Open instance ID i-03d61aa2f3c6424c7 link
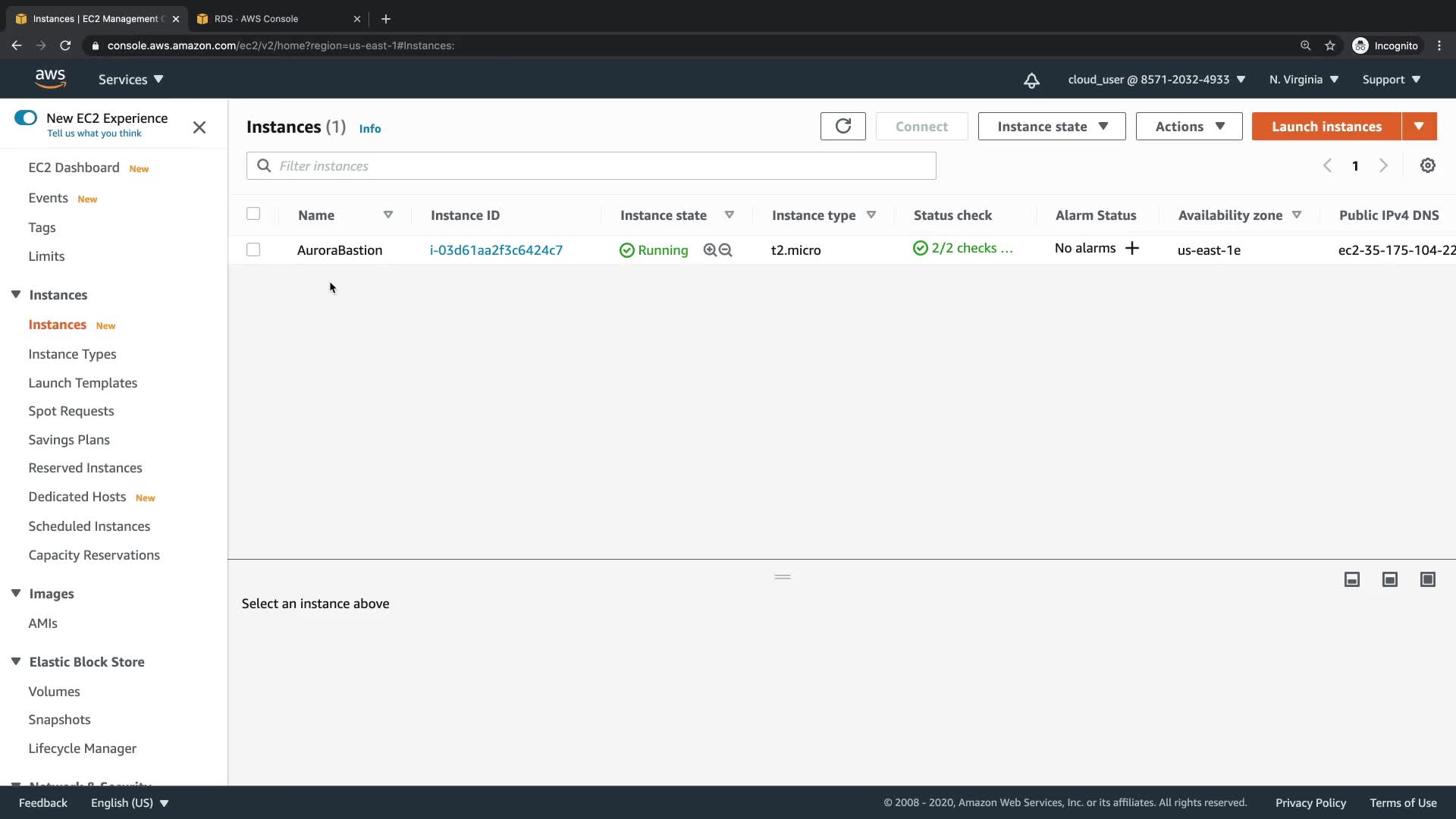Screen dimensions: 1456x819 click(496, 250)
